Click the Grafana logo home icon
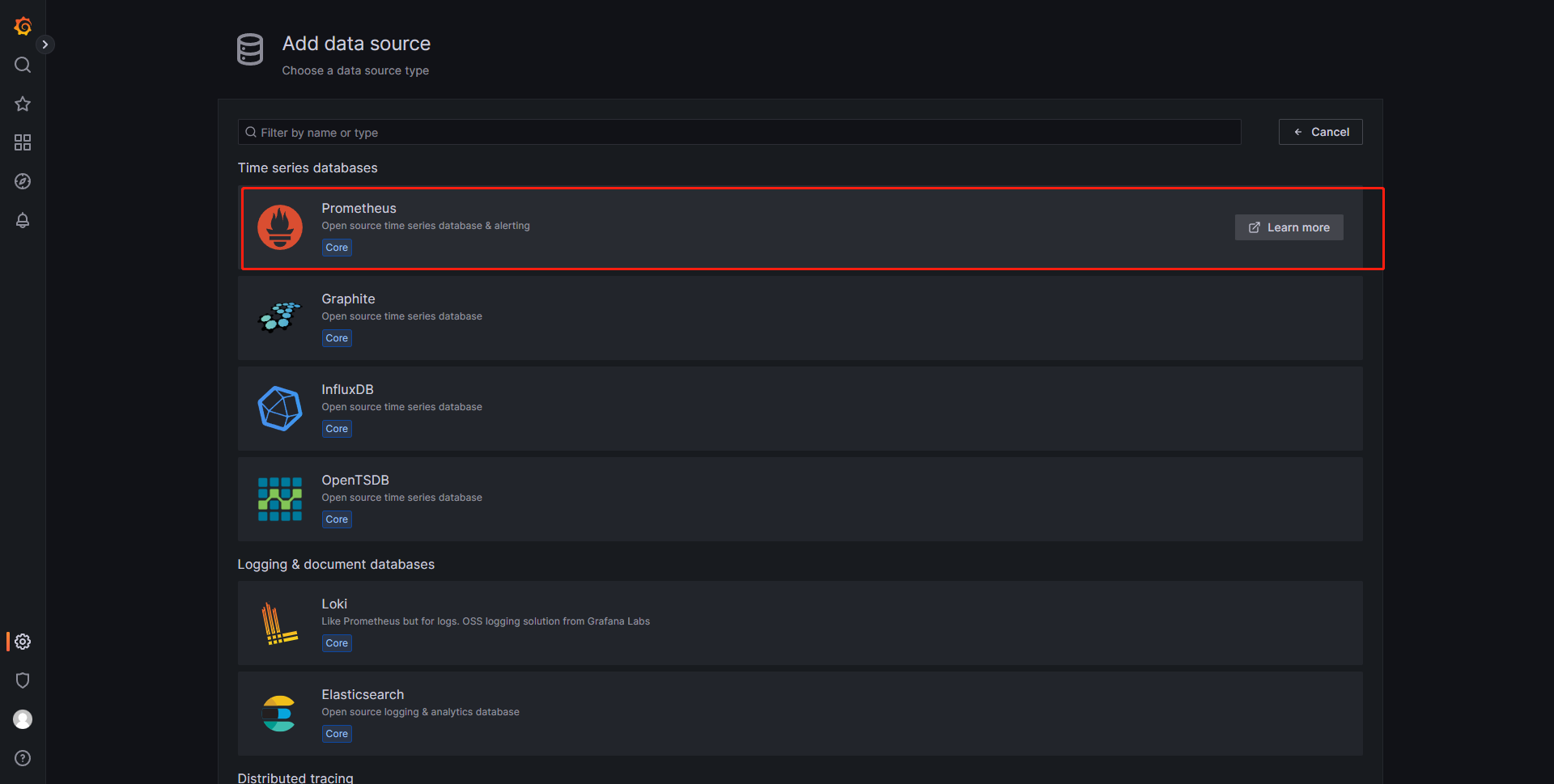 click(x=23, y=26)
